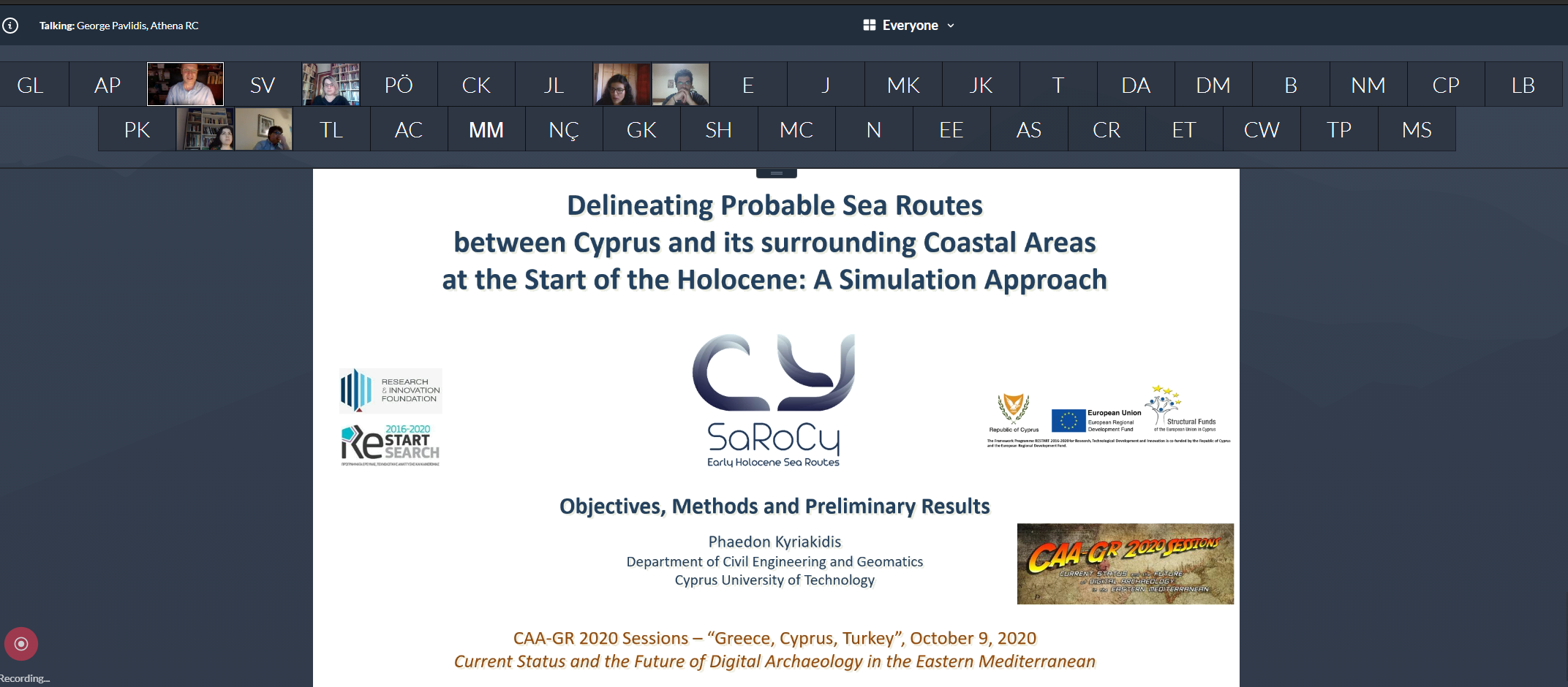Click the red recording indicator icon
Screen dimensions: 1568x687
click(x=21, y=644)
